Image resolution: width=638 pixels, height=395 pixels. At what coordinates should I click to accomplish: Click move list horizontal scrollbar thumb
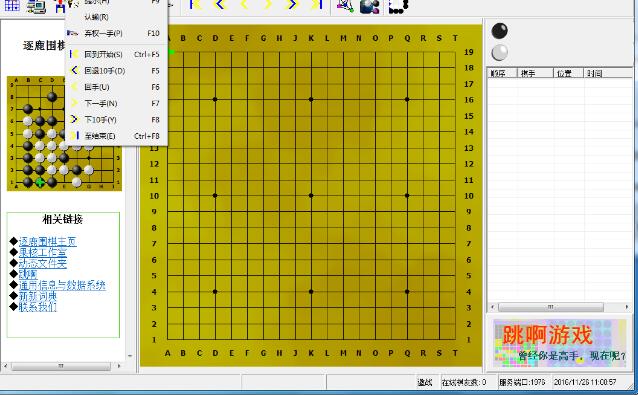tap(551, 307)
